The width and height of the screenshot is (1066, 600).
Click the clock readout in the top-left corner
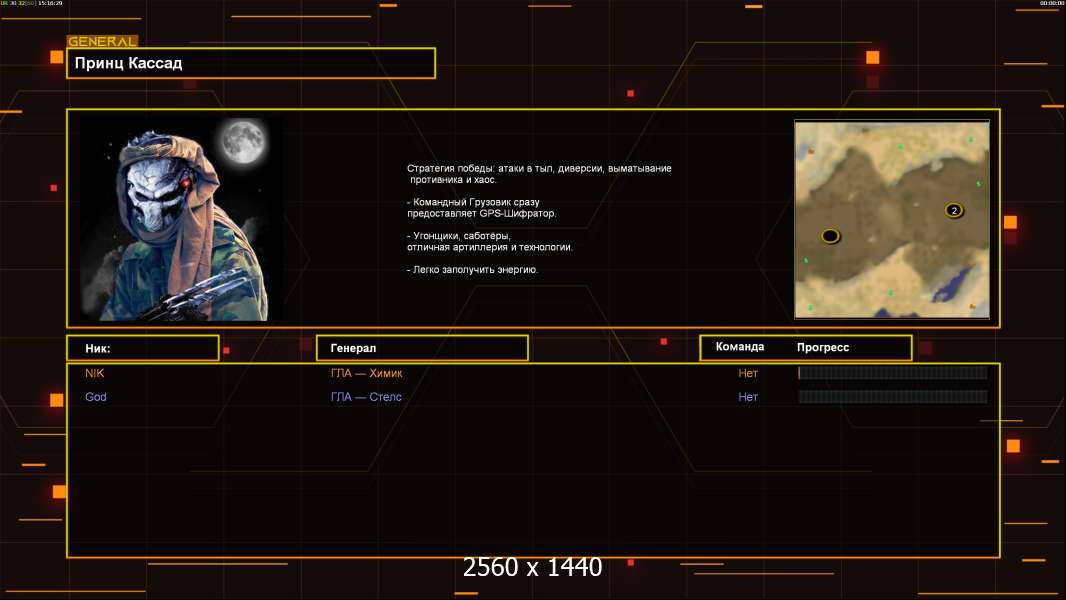pos(50,4)
